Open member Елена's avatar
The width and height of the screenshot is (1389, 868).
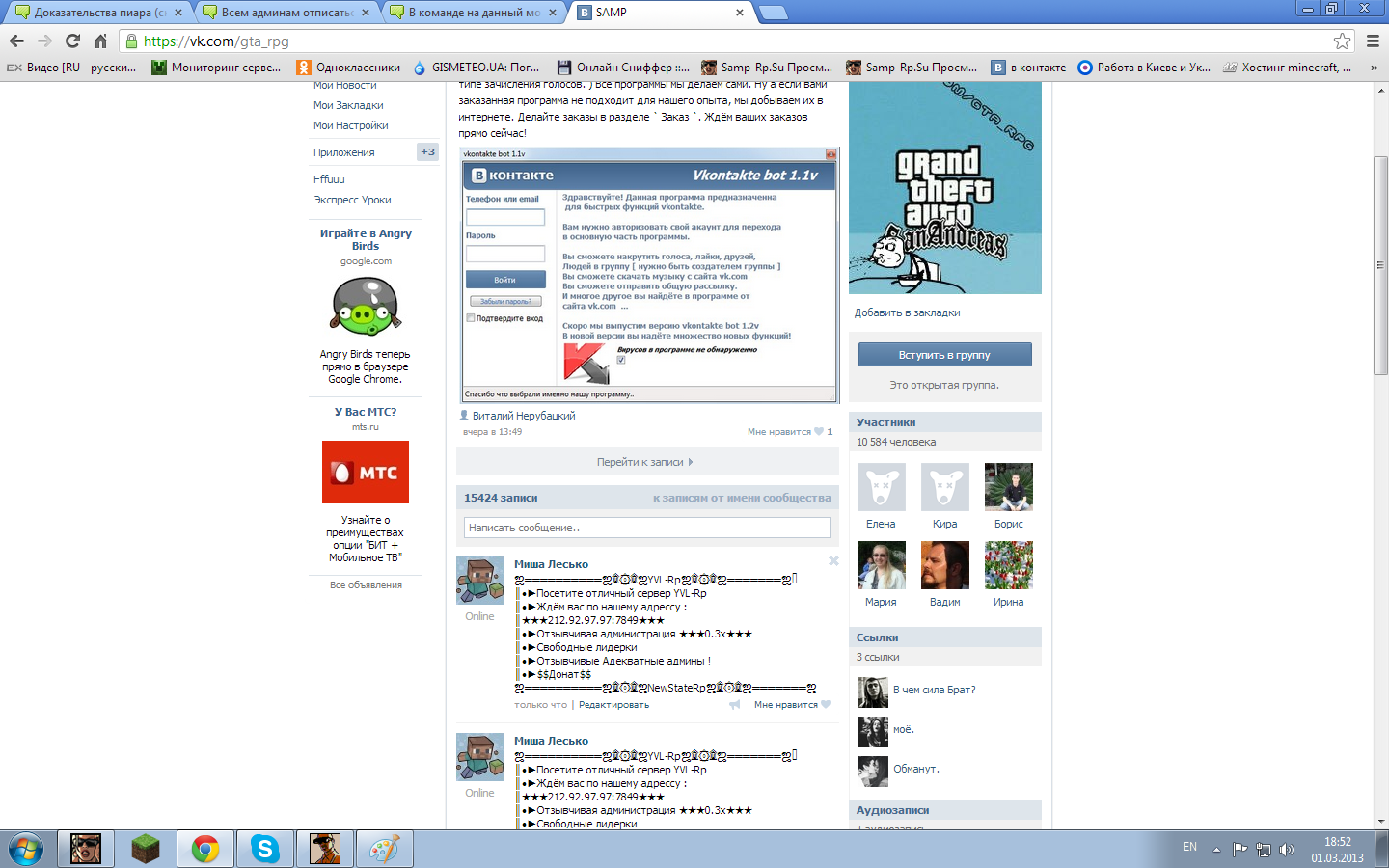(x=882, y=486)
